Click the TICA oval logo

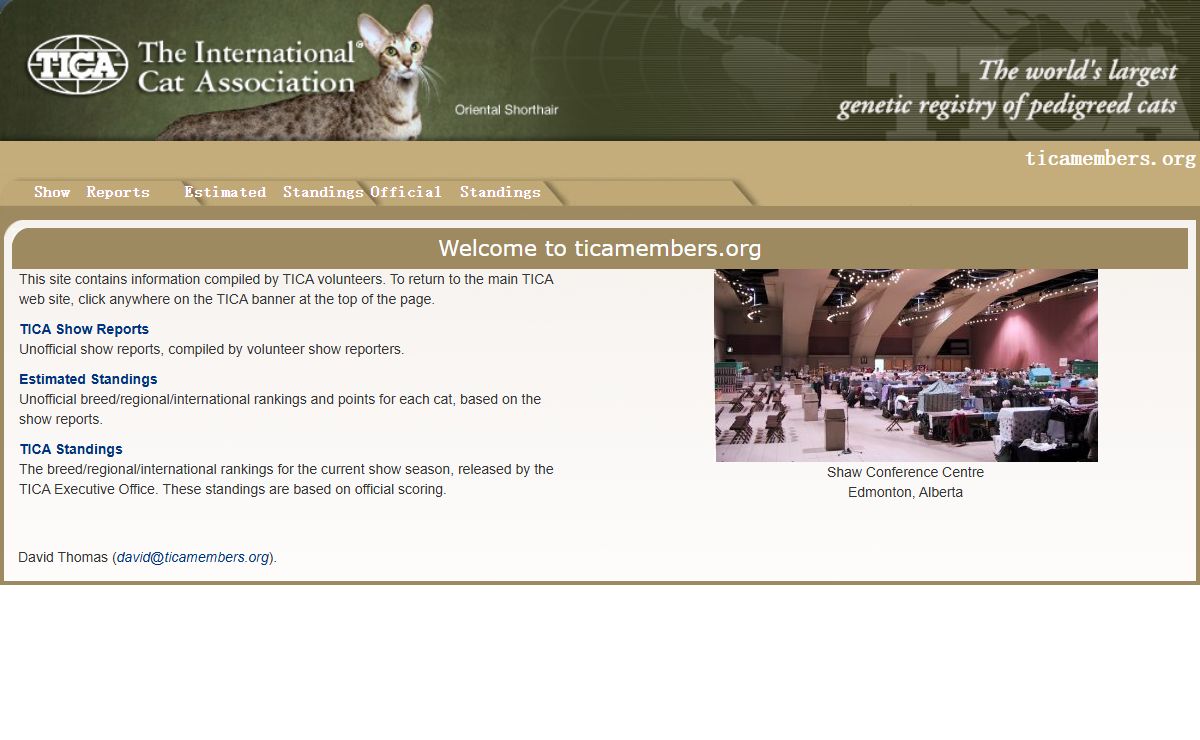coord(77,65)
